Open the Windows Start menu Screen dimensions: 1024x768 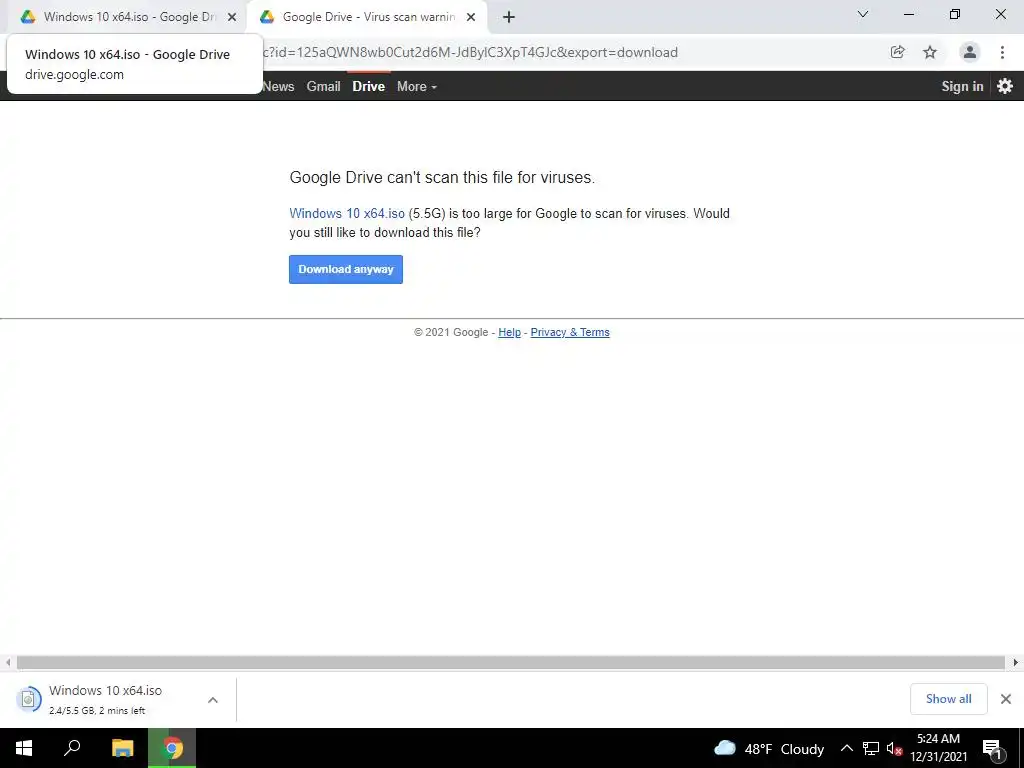tap(24, 748)
